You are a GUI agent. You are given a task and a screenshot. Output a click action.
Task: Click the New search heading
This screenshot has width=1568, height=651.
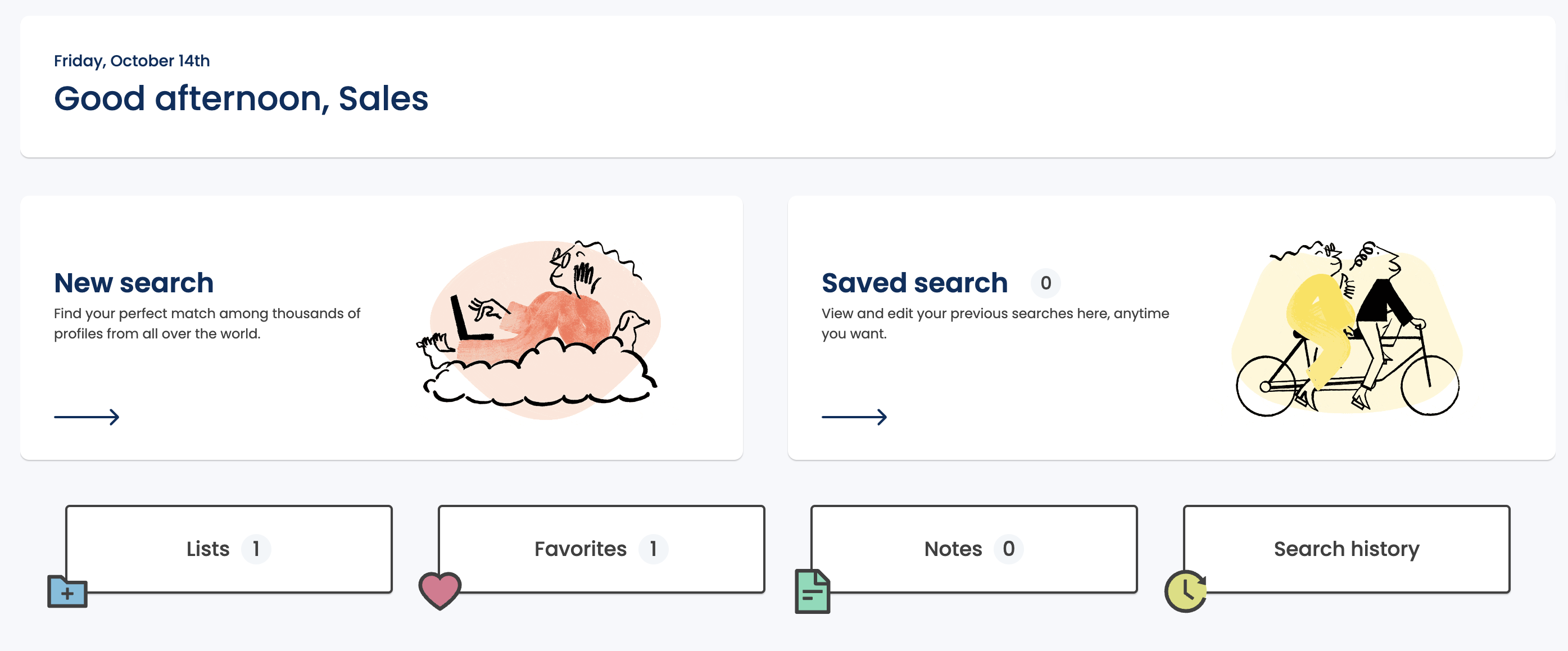click(x=134, y=283)
